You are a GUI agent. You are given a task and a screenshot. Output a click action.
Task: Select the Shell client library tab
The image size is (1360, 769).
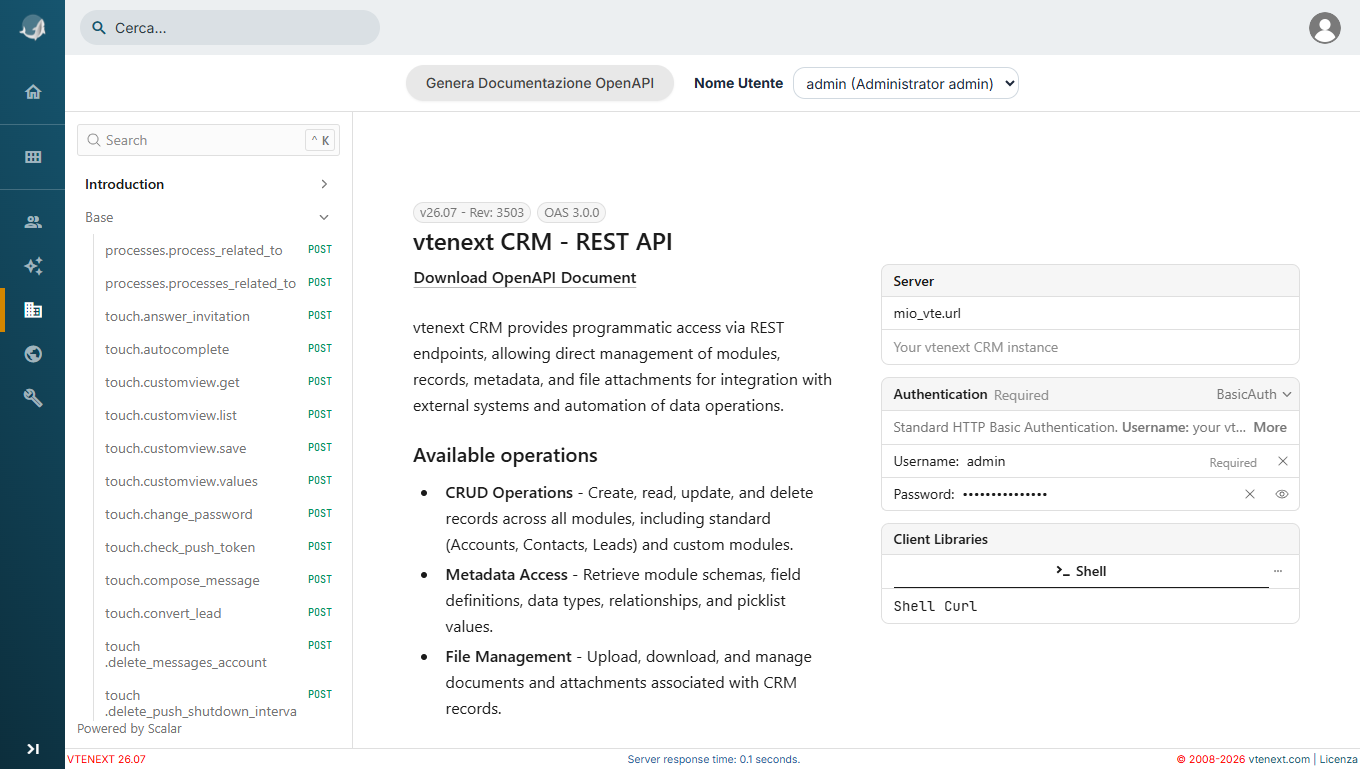(1081, 571)
